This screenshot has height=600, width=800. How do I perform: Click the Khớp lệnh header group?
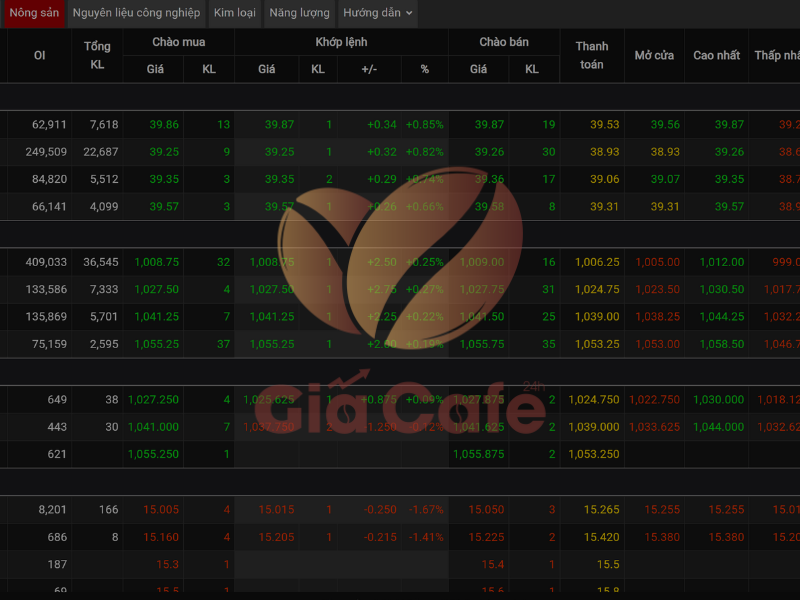tap(341, 42)
